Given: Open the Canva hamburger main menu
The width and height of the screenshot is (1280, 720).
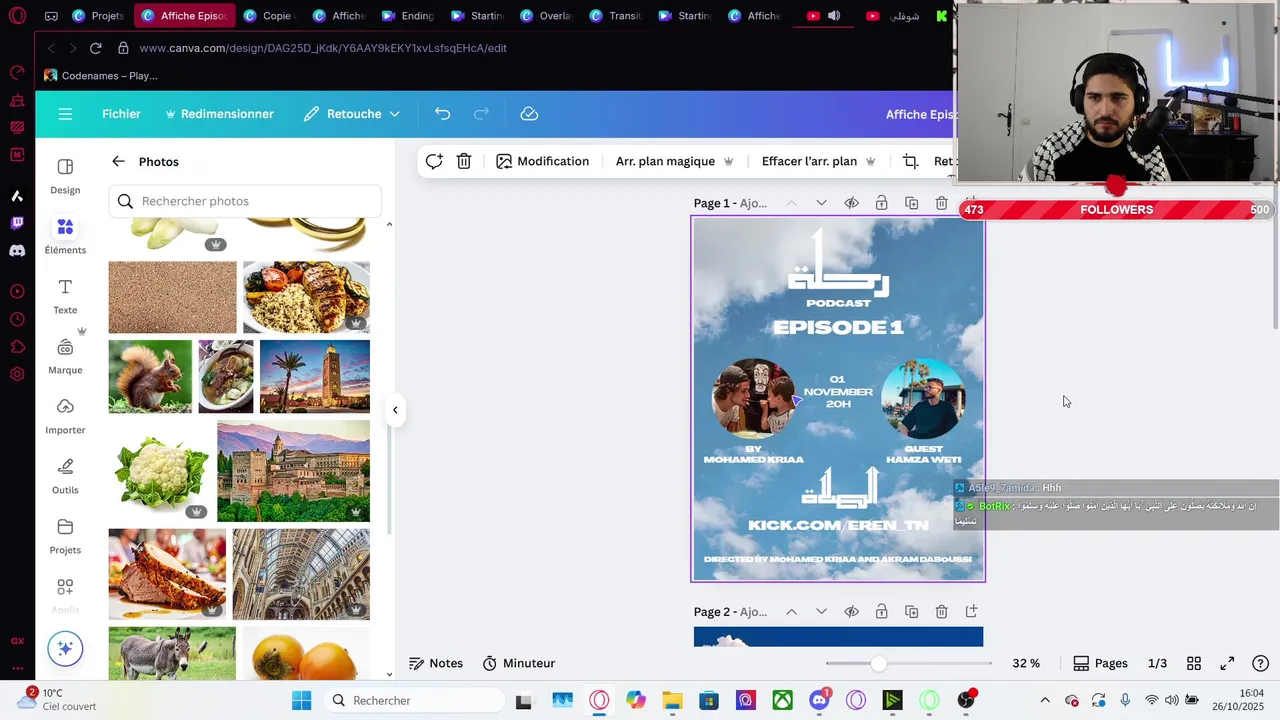Looking at the screenshot, I should pyautogui.click(x=65, y=114).
